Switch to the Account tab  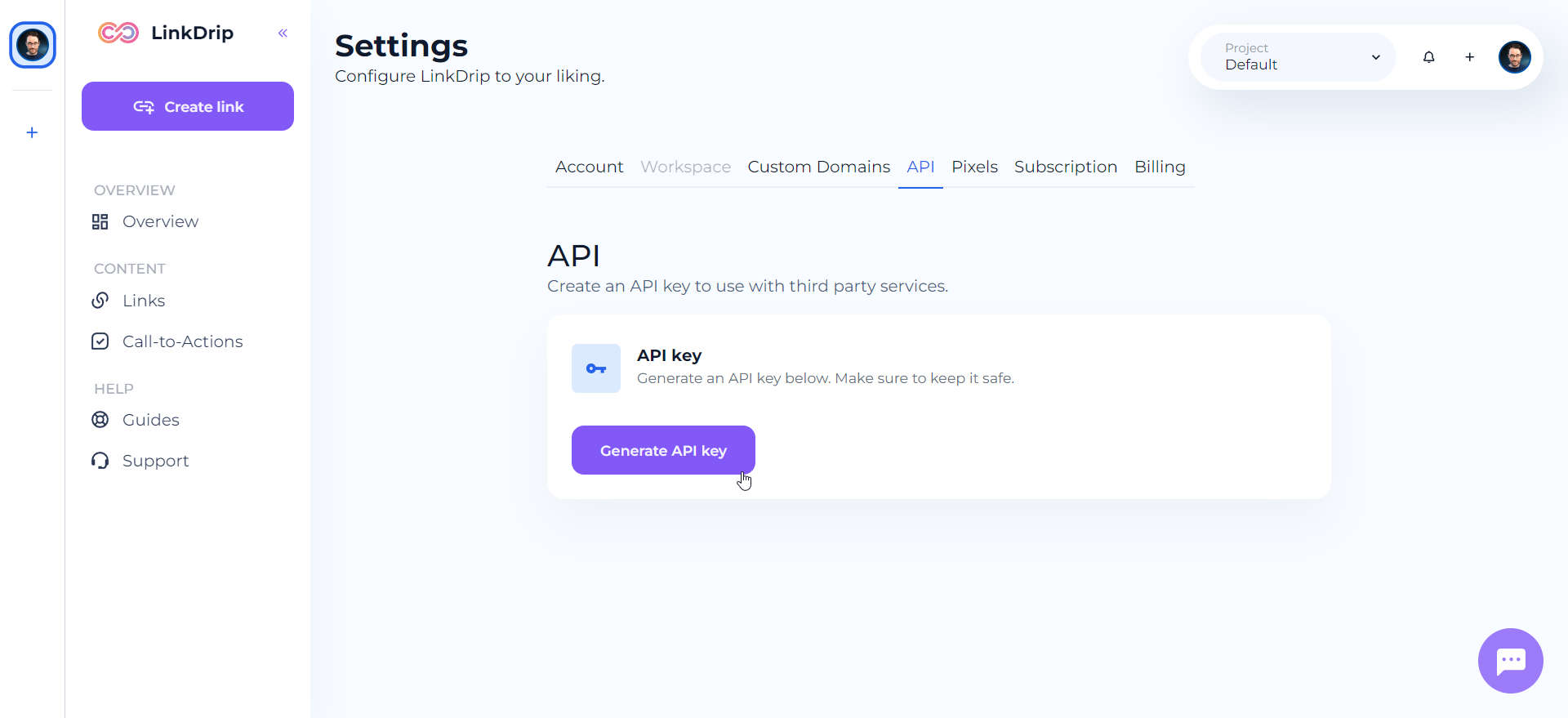click(x=589, y=167)
